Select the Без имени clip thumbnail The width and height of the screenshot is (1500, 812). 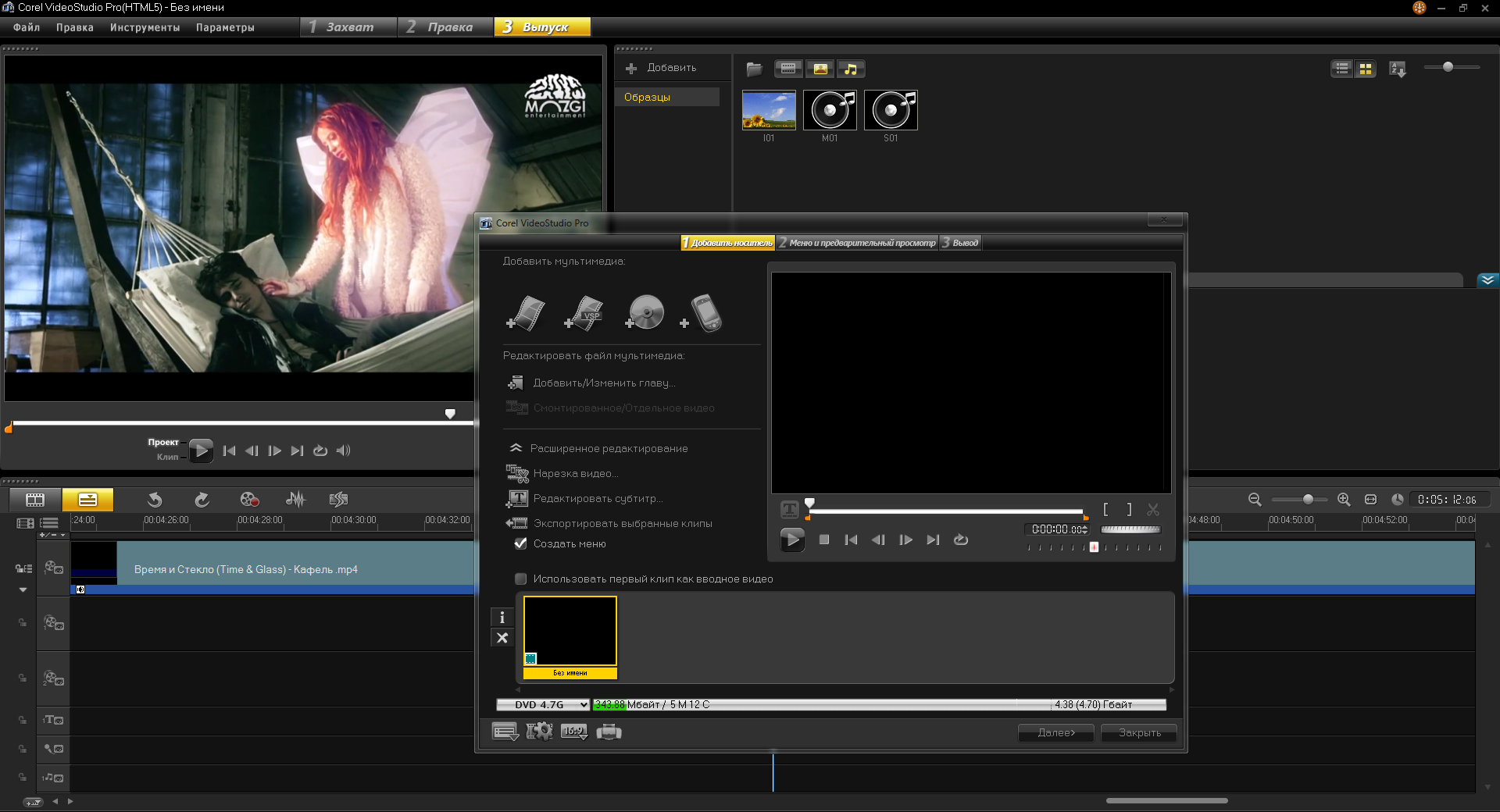(570, 637)
